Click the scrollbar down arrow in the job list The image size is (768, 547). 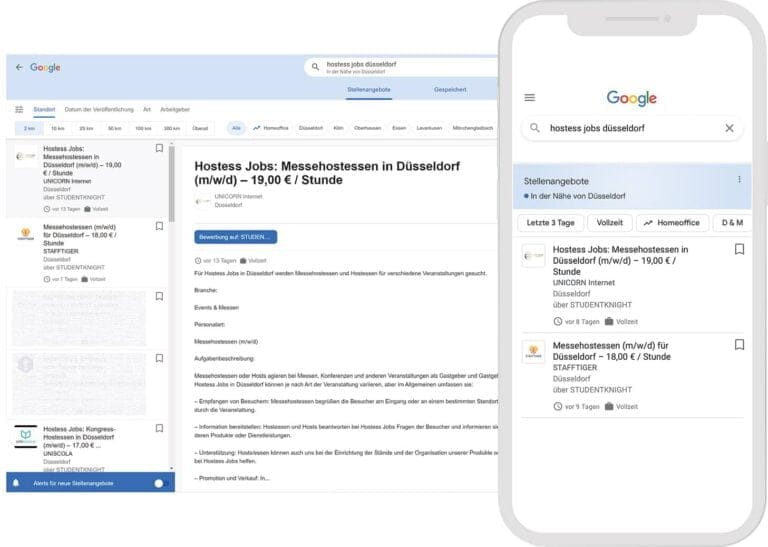pyautogui.click(x=171, y=468)
